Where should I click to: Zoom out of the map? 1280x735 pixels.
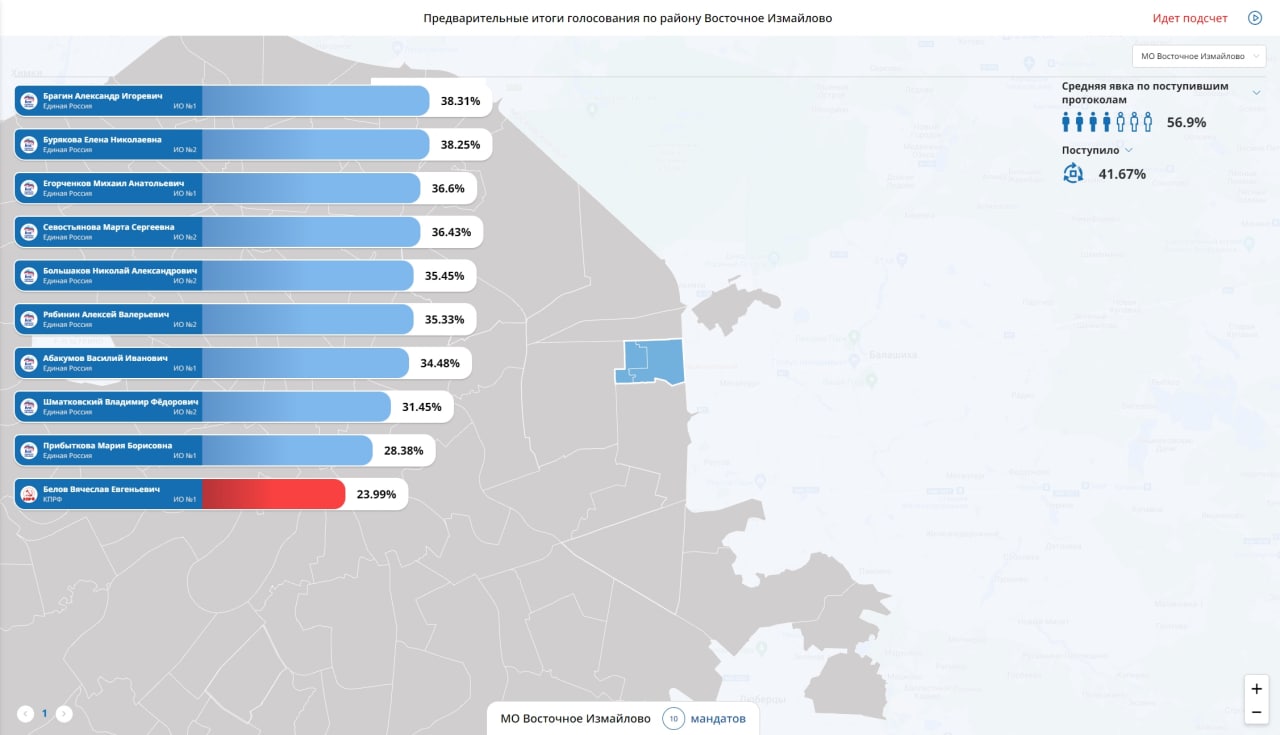(1256, 712)
